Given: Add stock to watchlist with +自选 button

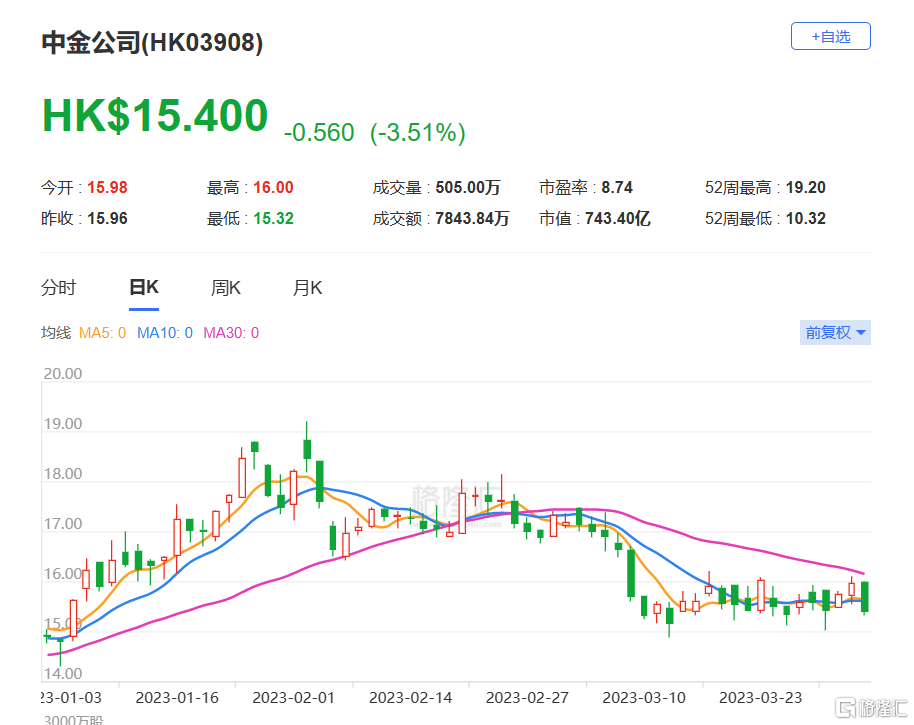Looking at the screenshot, I should click(831, 36).
